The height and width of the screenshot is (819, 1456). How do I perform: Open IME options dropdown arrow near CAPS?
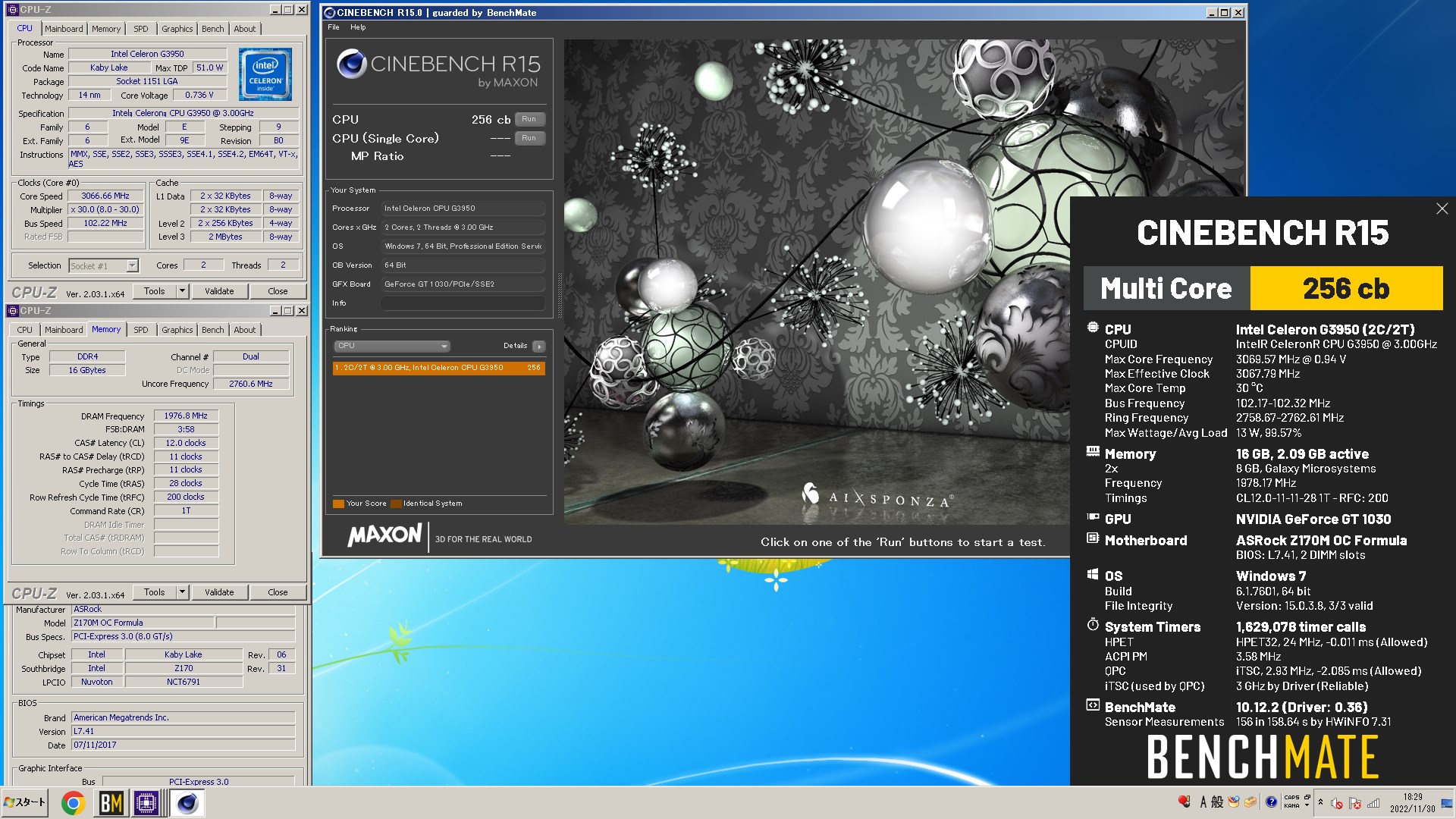(1306, 806)
